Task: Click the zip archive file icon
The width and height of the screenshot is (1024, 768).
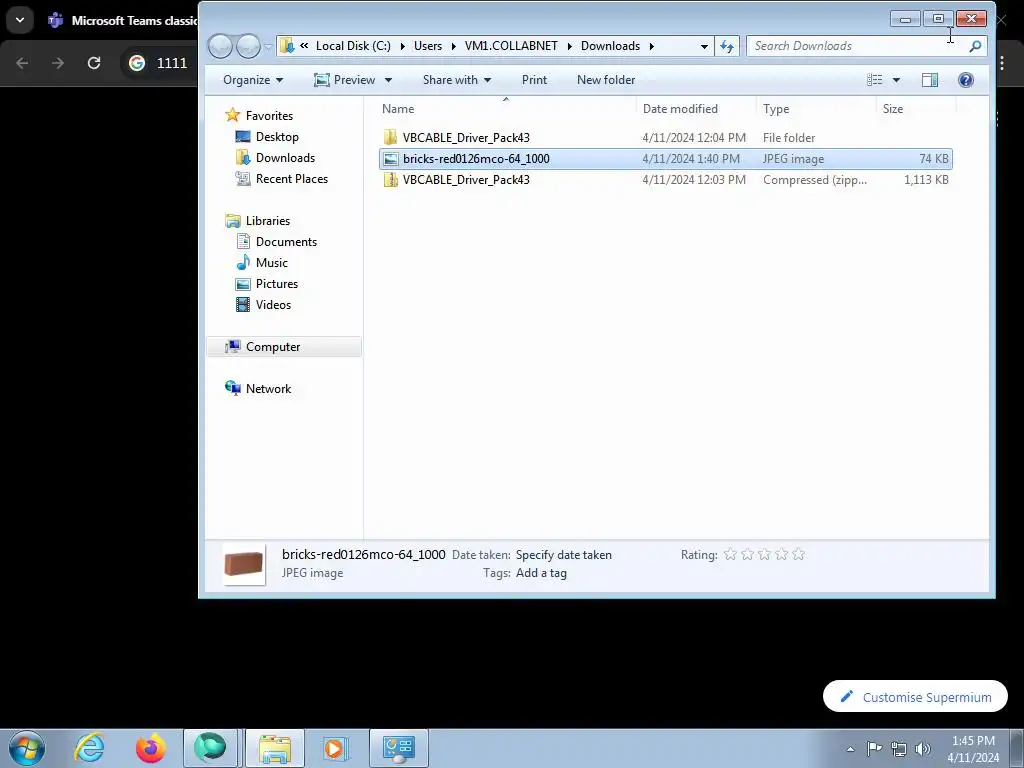Action: (x=391, y=180)
